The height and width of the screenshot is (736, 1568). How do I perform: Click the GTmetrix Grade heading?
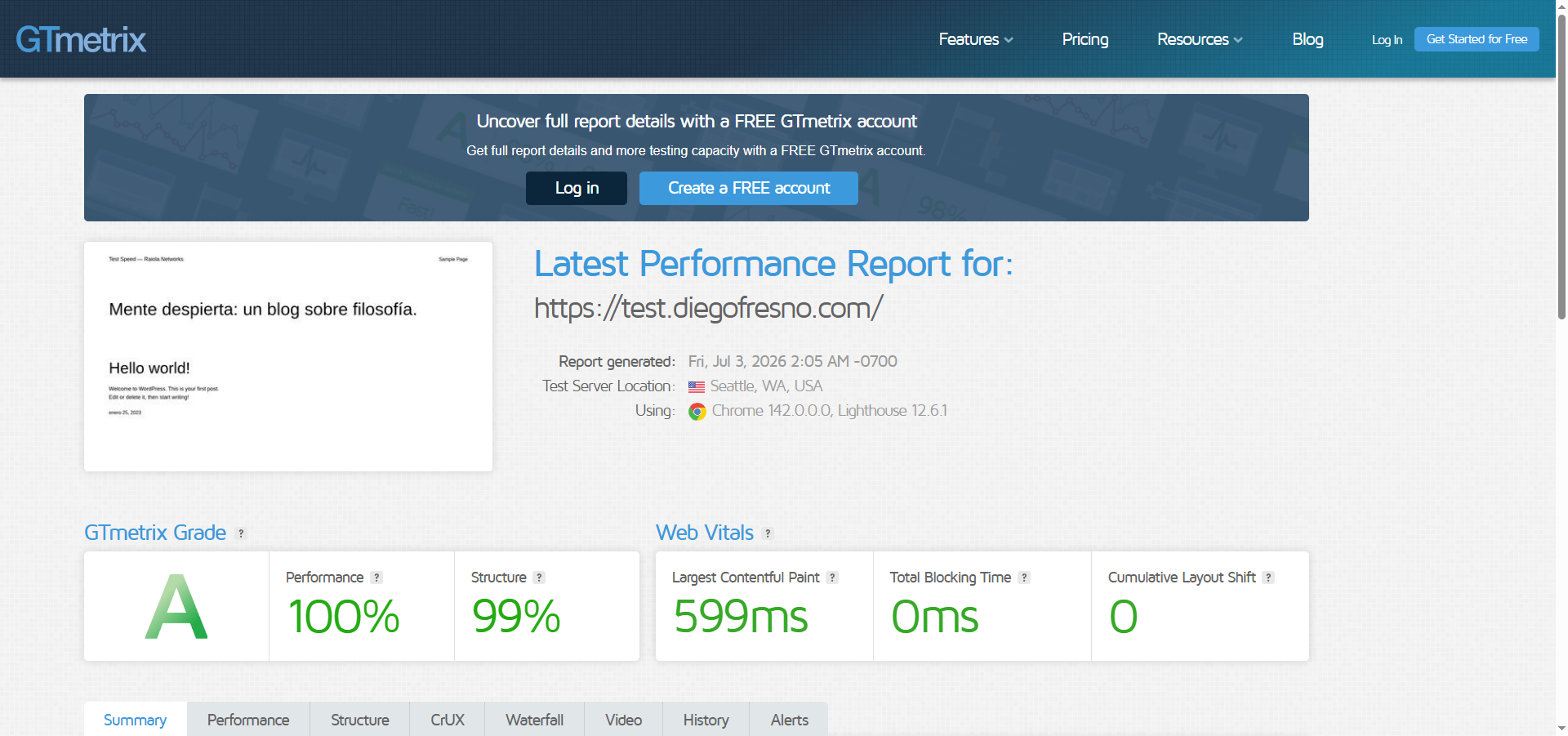pyautogui.click(x=155, y=533)
